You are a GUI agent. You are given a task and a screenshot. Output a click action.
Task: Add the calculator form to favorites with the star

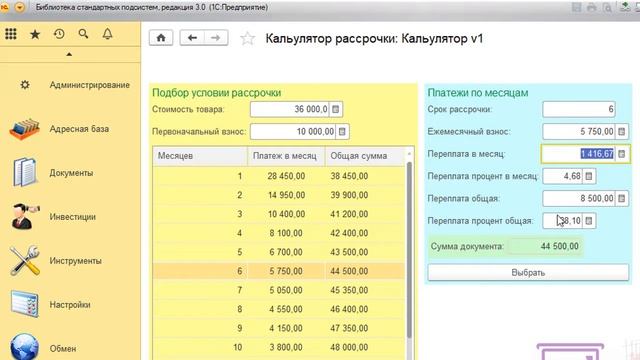click(247, 39)
